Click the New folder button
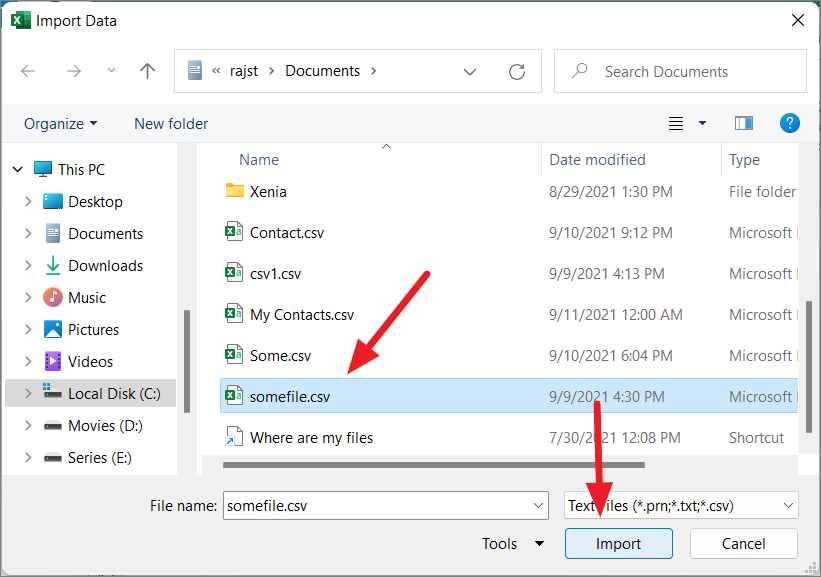The height and width of the screenshot is (577, 821). [x=170, y=123]
